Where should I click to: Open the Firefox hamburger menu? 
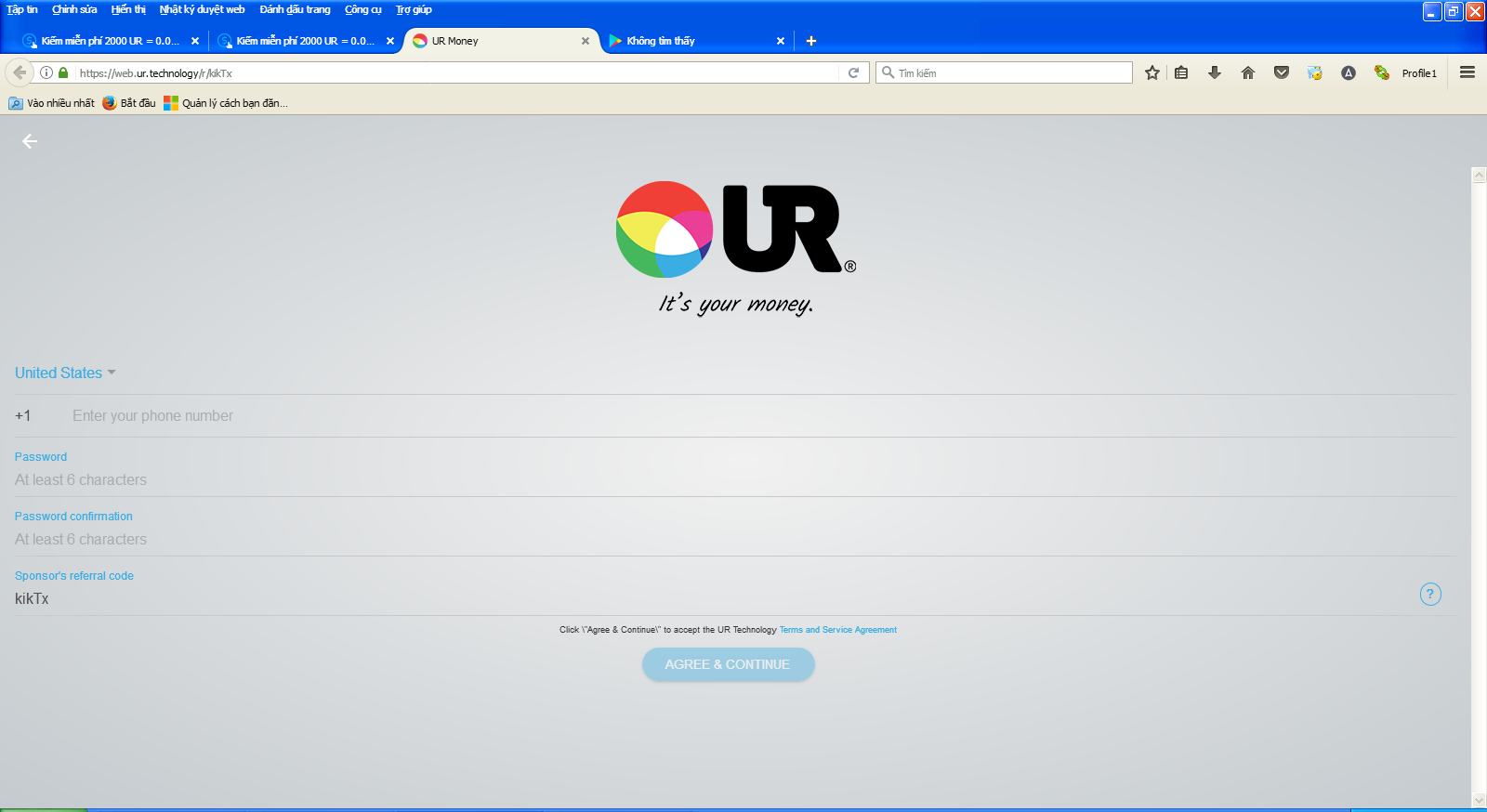(x=1467, y=72)
